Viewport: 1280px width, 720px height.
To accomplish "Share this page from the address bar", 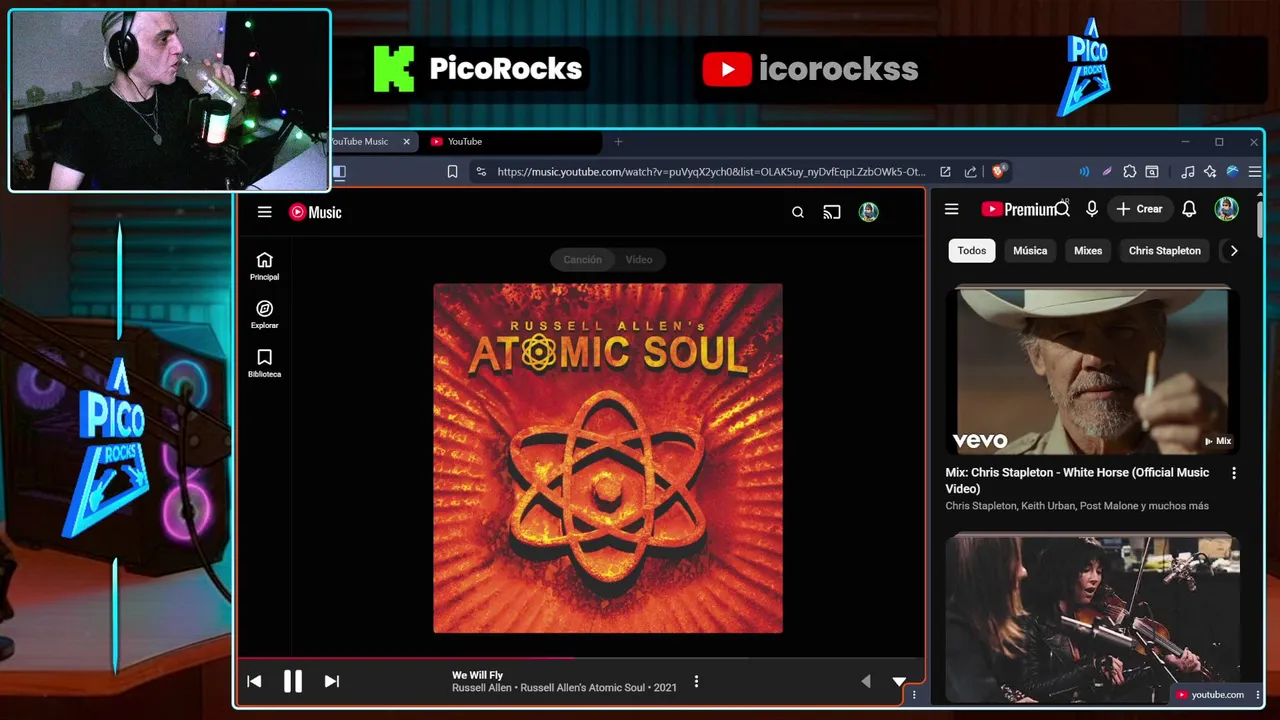I will [x=970, y=172].
